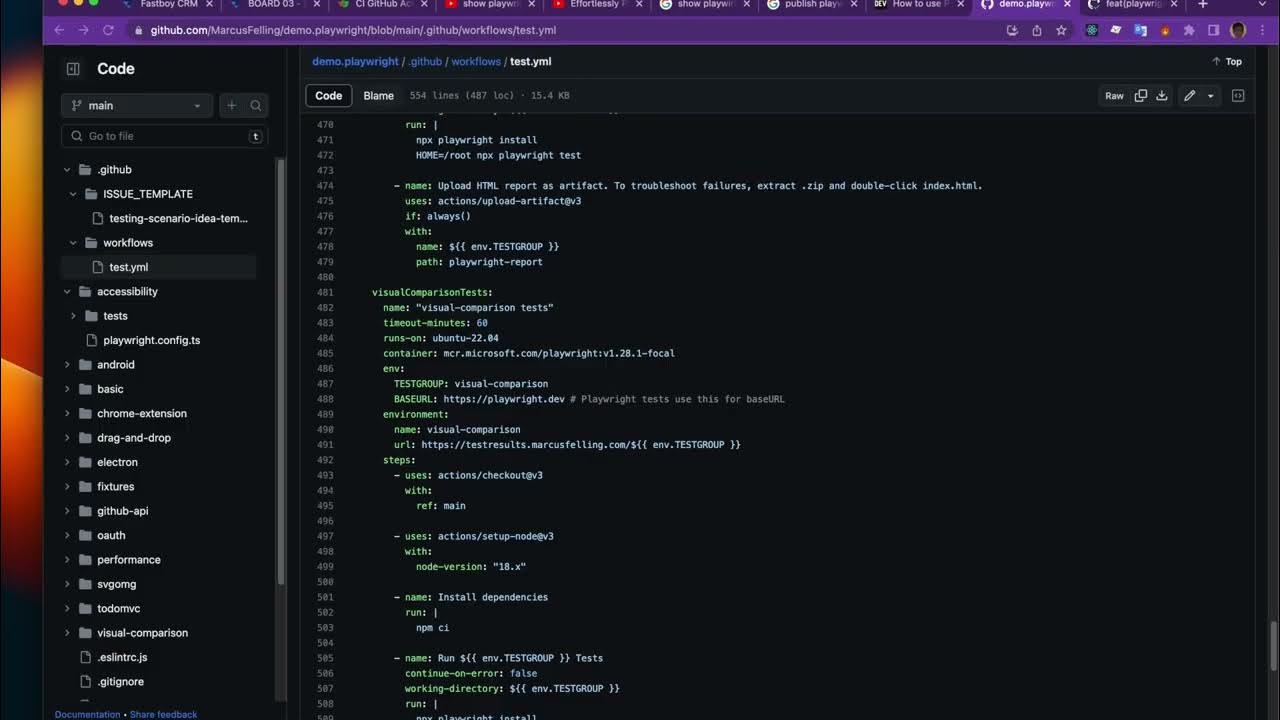The image size is (1280, 720).
Task: Open .github breadcrumb link
Action: [x=425, y=62]
